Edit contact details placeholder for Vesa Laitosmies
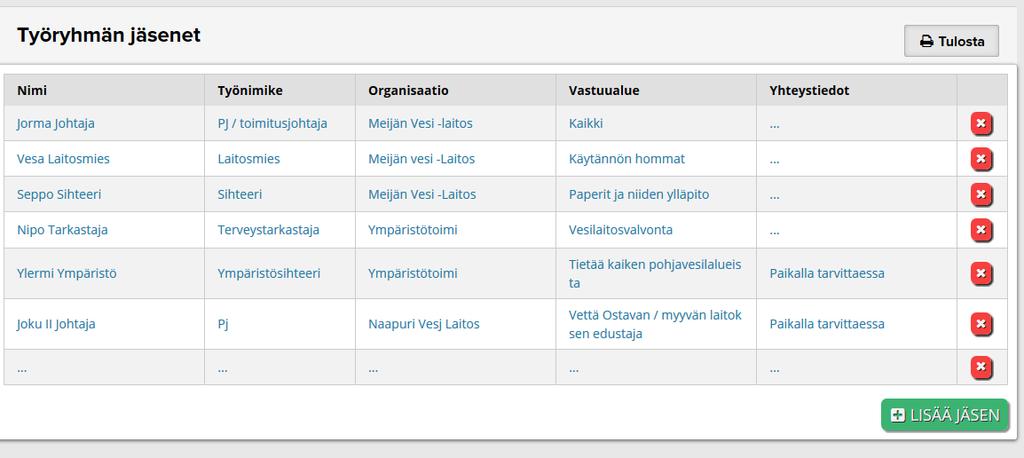 pos(775,159)
